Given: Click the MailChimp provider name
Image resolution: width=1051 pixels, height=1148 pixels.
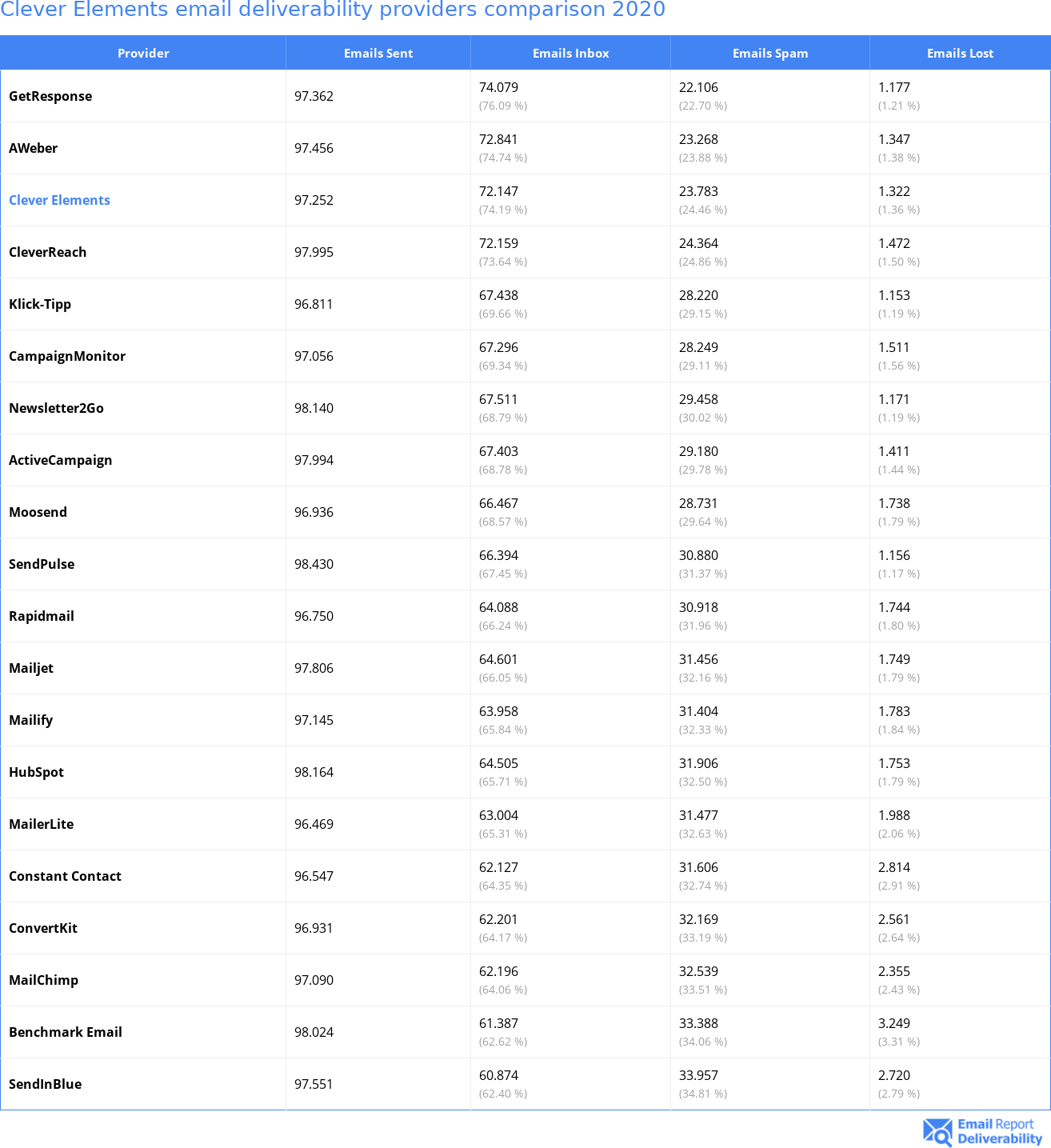Looking at the screenshot, I should point(43,980).
